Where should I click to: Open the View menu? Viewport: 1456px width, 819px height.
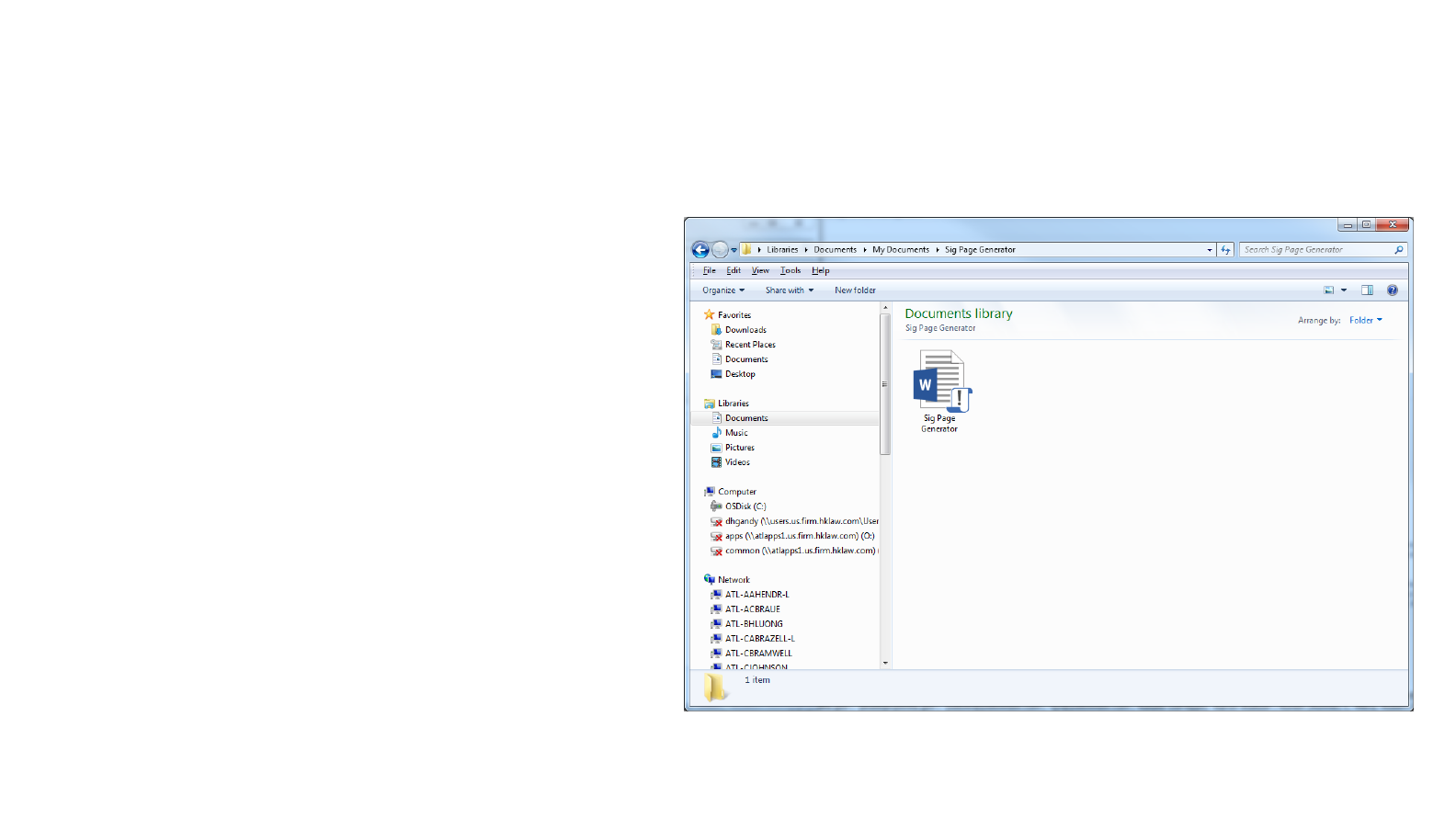pos(760,271)
